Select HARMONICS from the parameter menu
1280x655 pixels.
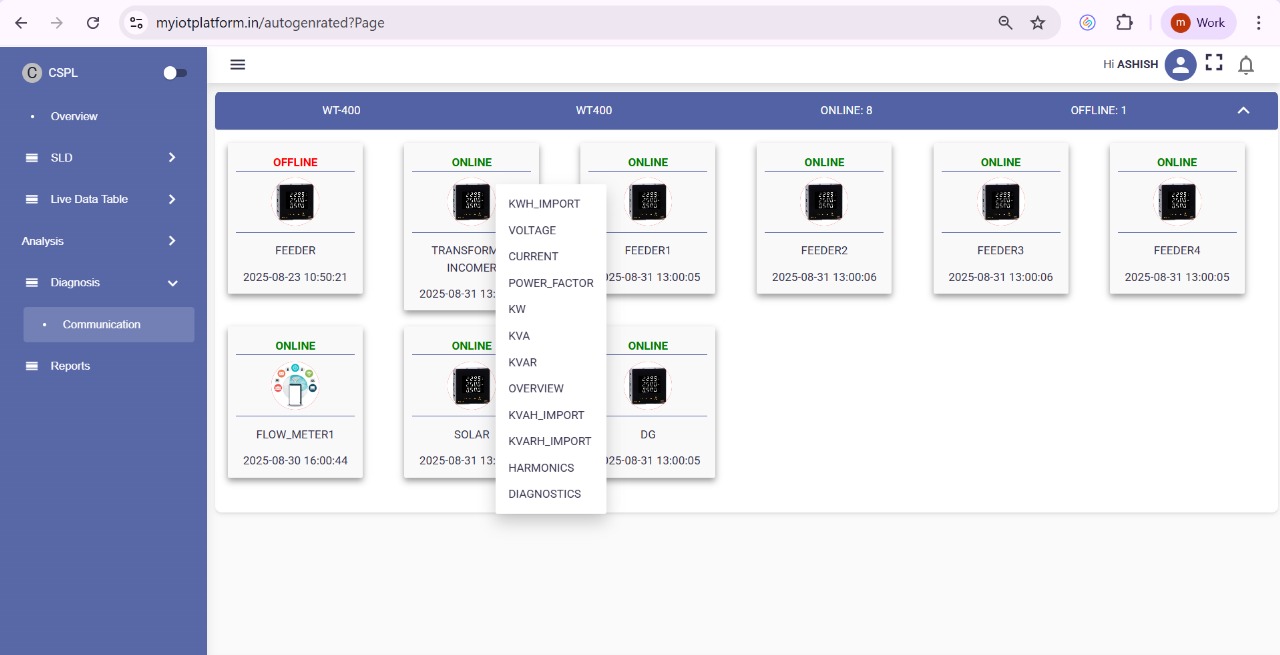pos(541,467)
